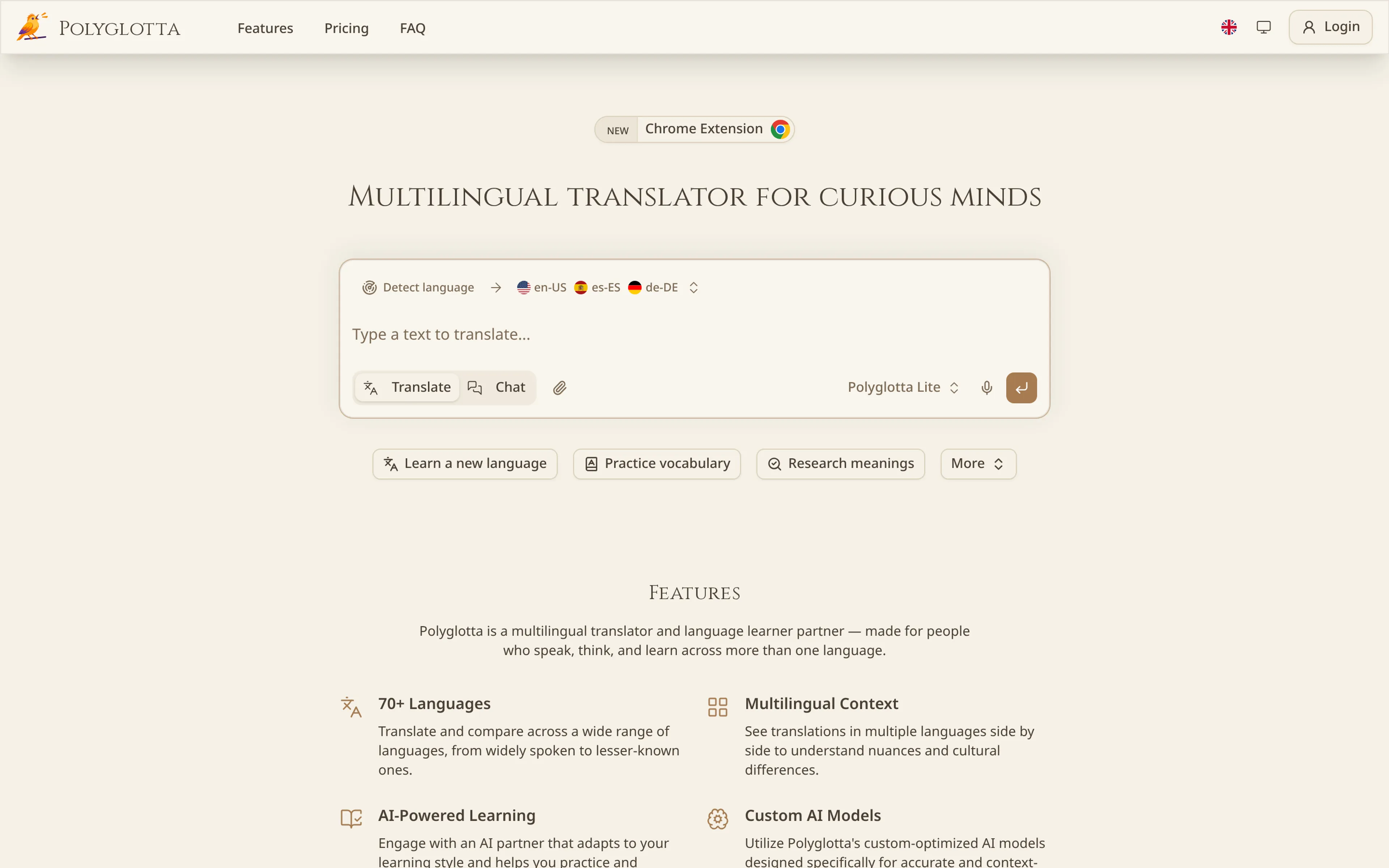Click the AI-Powered Learning book icon
Screen dimensions: 1389x868
[x=351, y=818]
